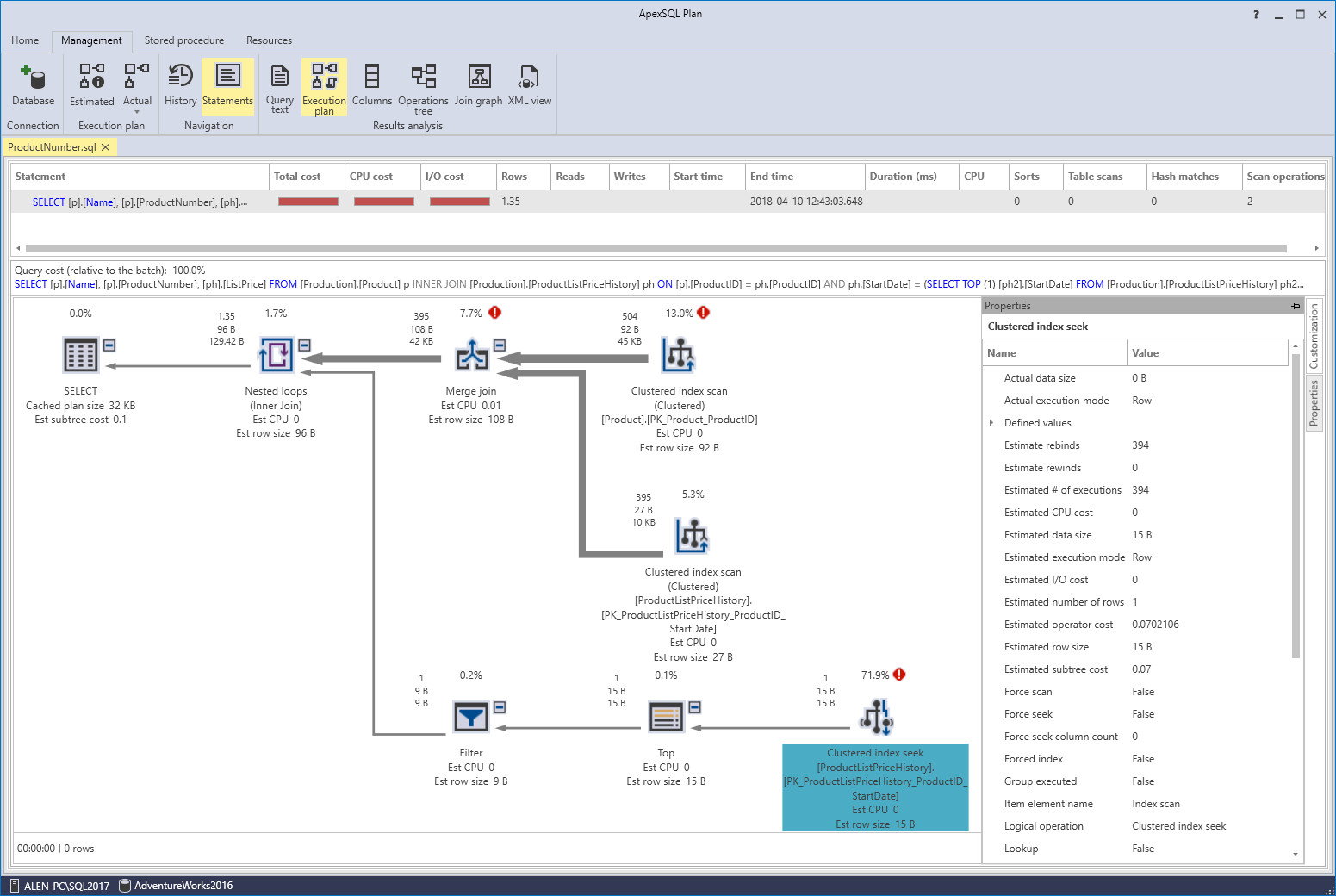Switch to the Stored procedure tab
This screenshot has height=896, width=1336.
(184, 40)
